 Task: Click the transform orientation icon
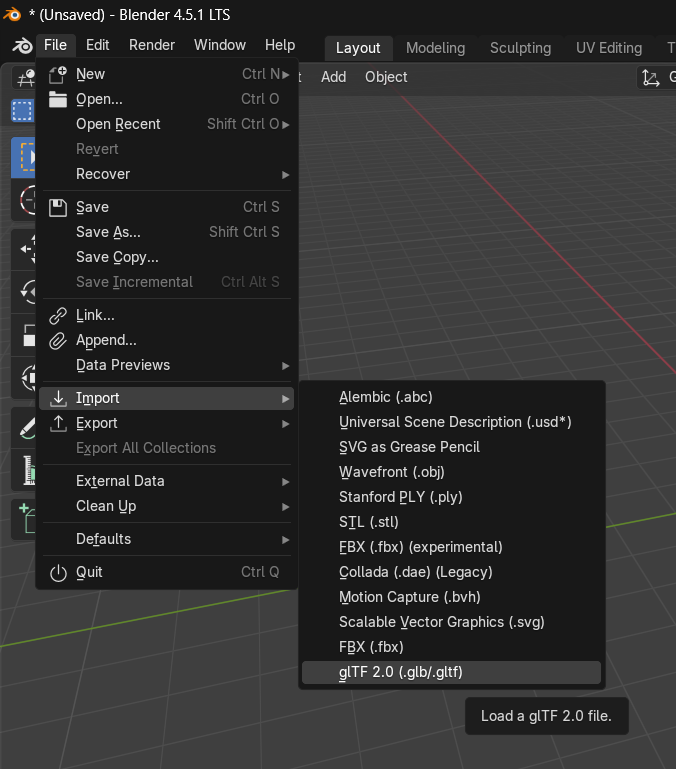pos(650,77)
